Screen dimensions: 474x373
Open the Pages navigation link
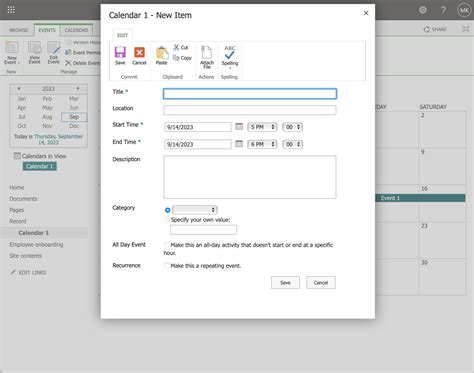tap(17, 210)
